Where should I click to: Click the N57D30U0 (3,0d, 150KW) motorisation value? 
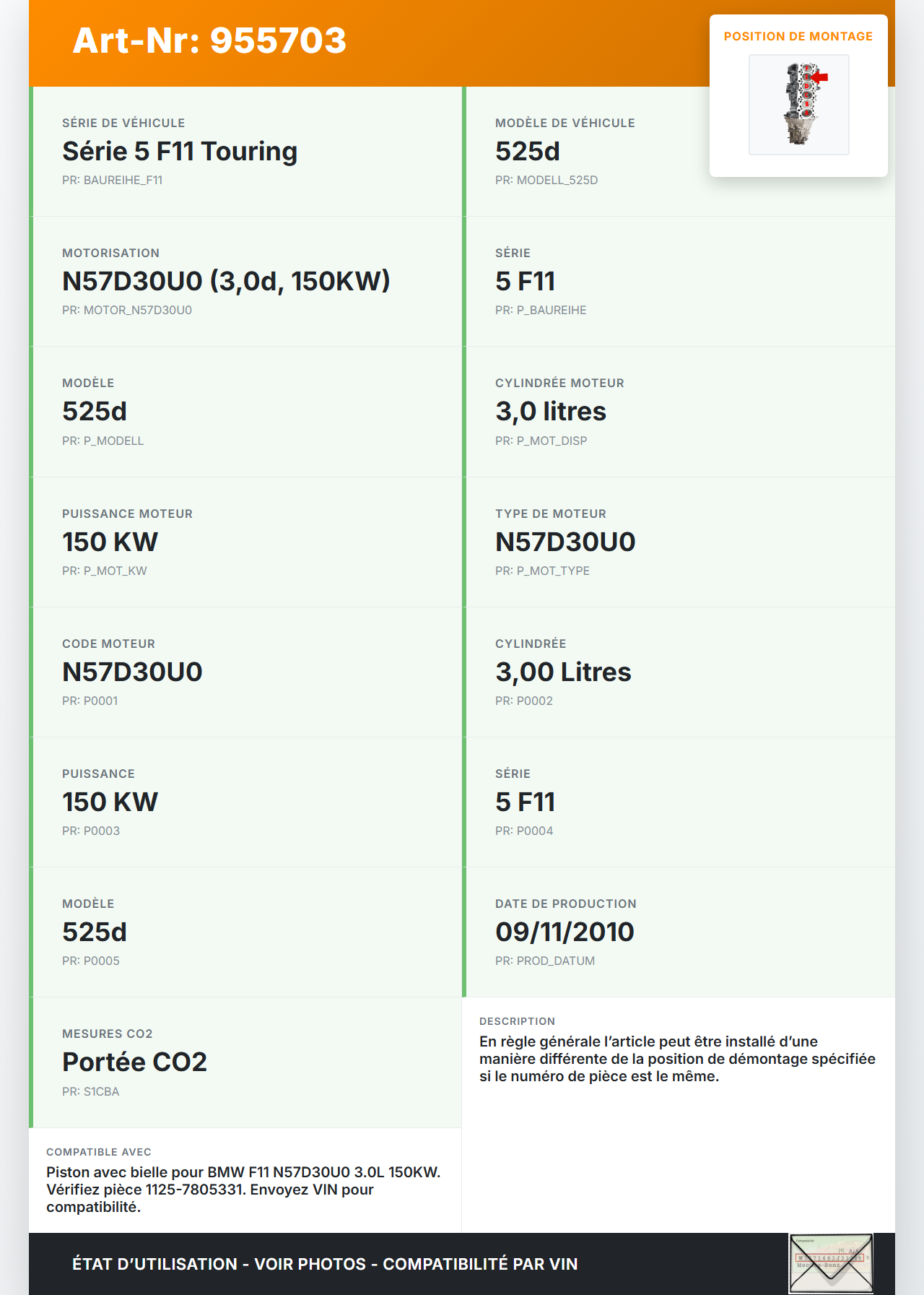click(226, 281)
